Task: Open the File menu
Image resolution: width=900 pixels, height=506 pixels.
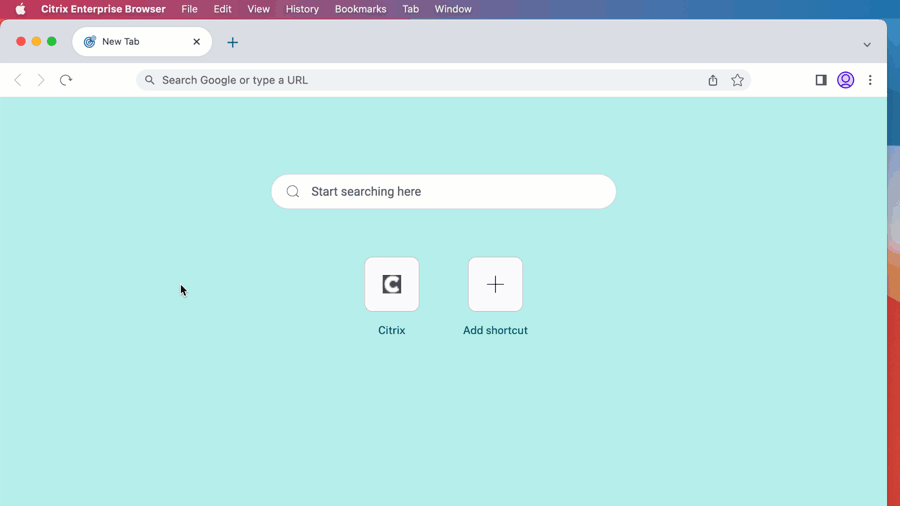Action: 189,9
